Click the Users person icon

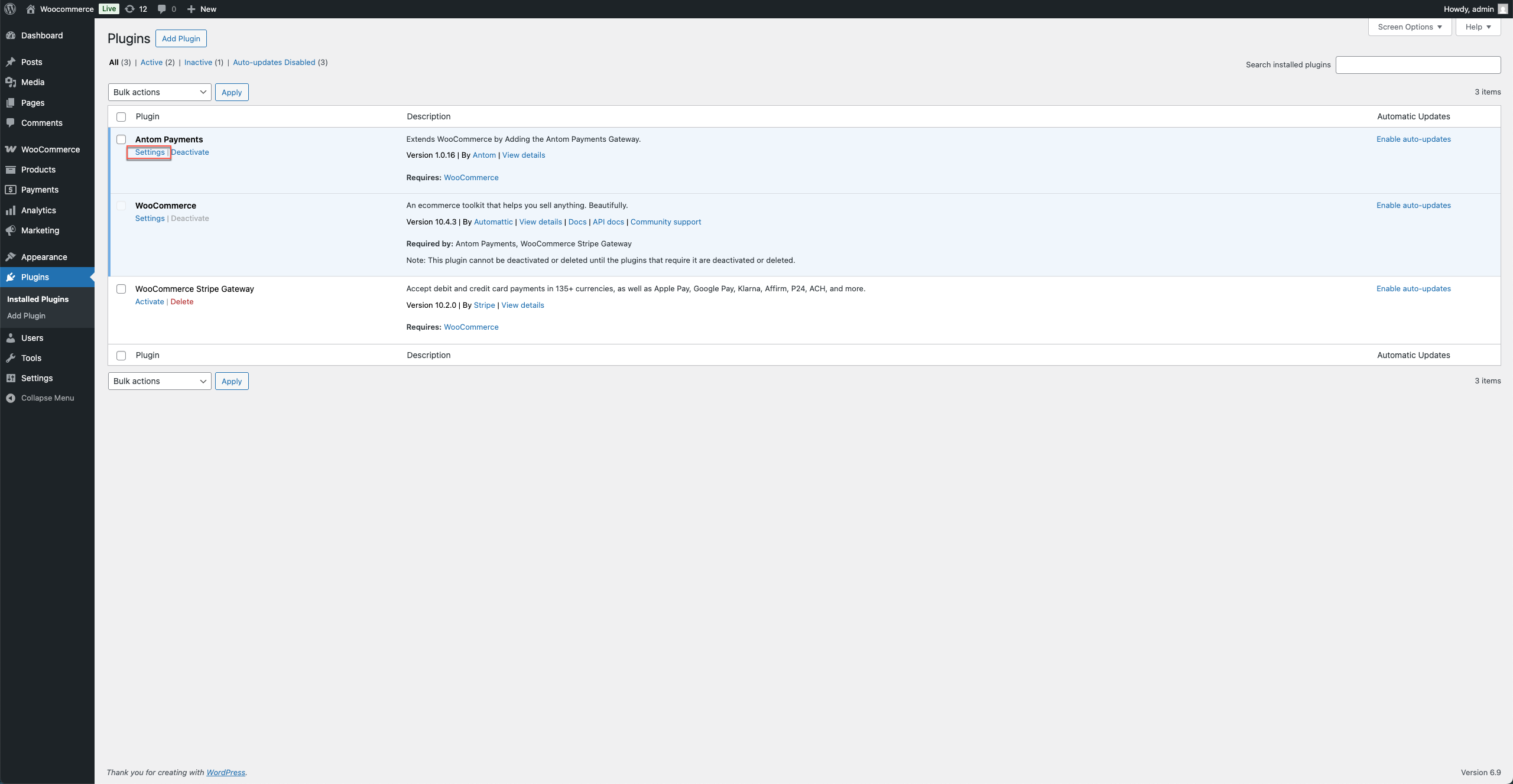[11, 338]
